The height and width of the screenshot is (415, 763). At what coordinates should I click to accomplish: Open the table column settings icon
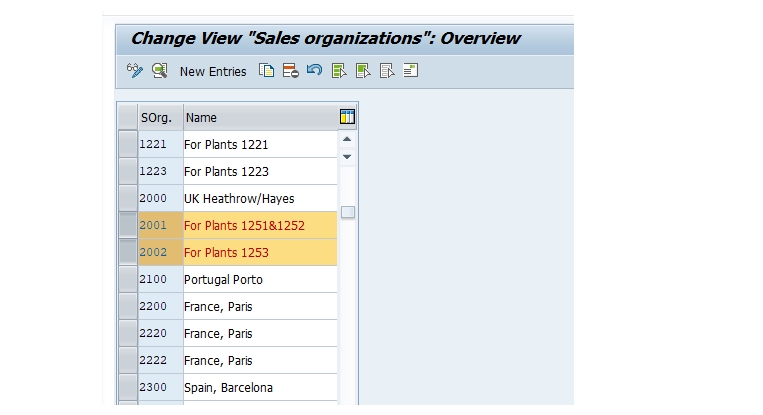(347, 117)
